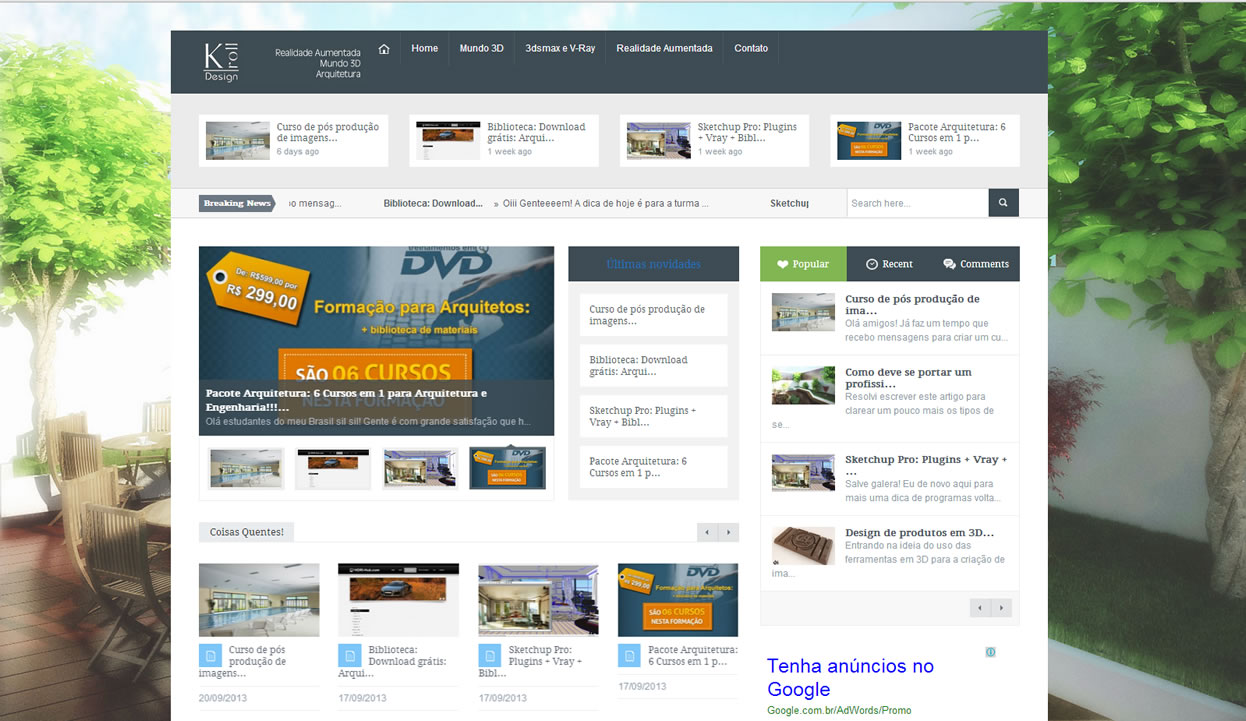Open slider headline Pacote Arquitetura: 6 Cursos em 1
1246x721 pixels.
(x=346, y=400)
